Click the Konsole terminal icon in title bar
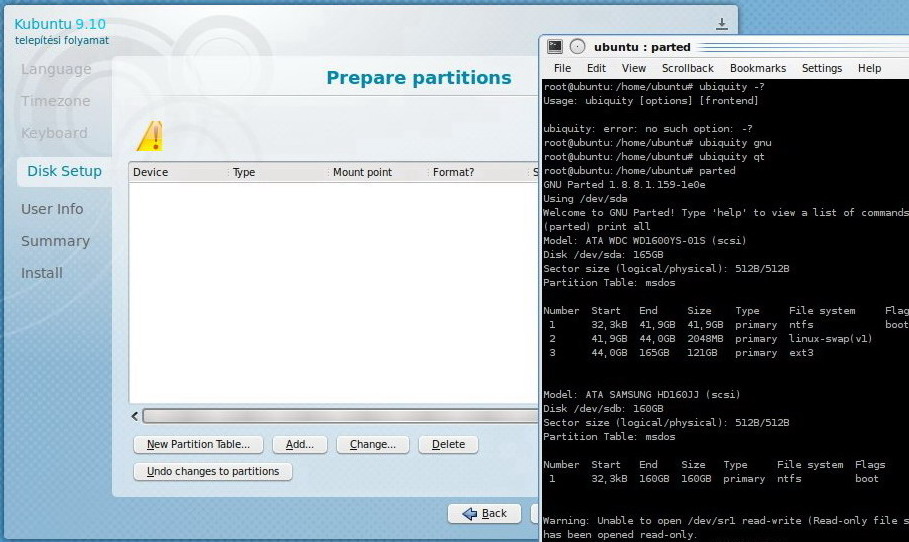The image size is (909, 542). pos(555,47)
